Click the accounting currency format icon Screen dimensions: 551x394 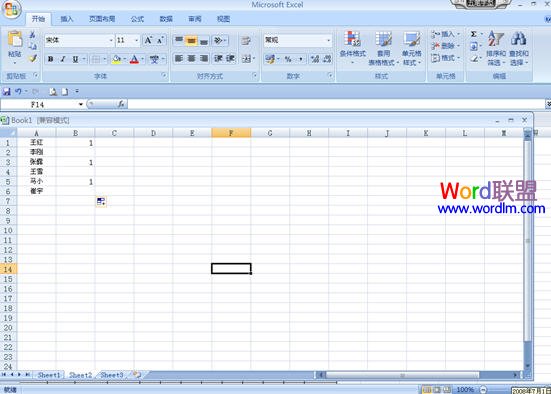click(x=270, y=59)
